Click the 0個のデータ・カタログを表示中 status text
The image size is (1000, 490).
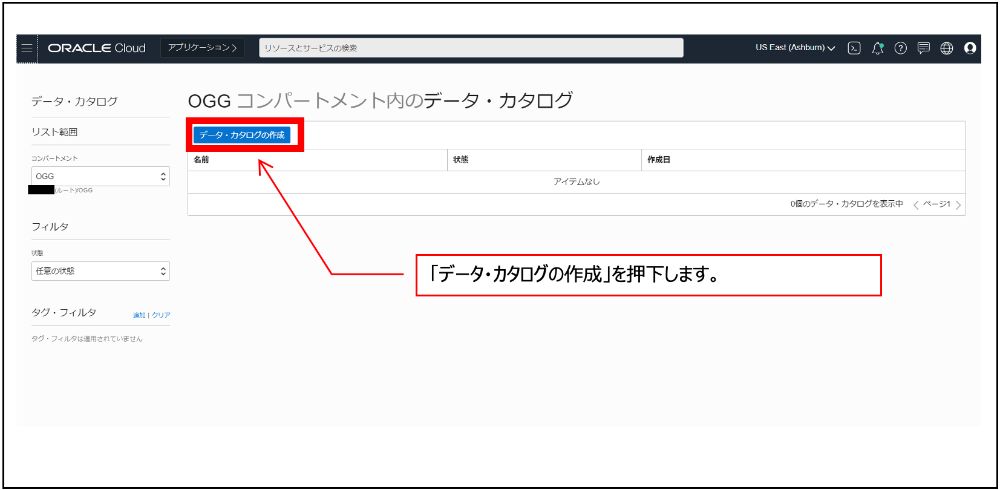tap(846, 204)
